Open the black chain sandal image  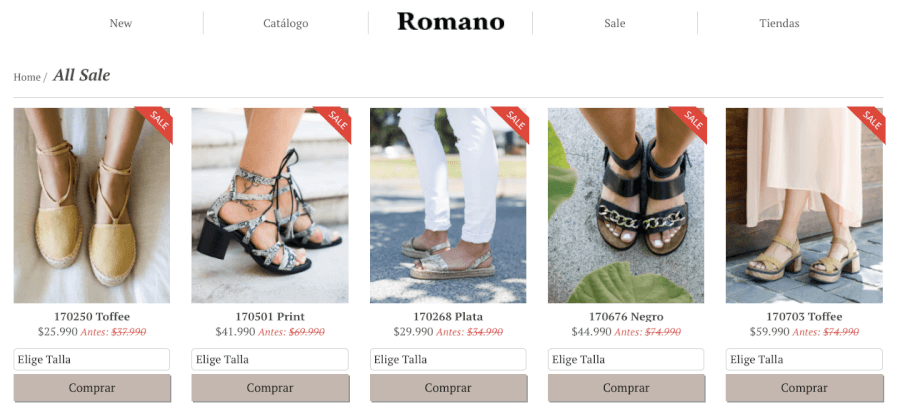[626, 205]
